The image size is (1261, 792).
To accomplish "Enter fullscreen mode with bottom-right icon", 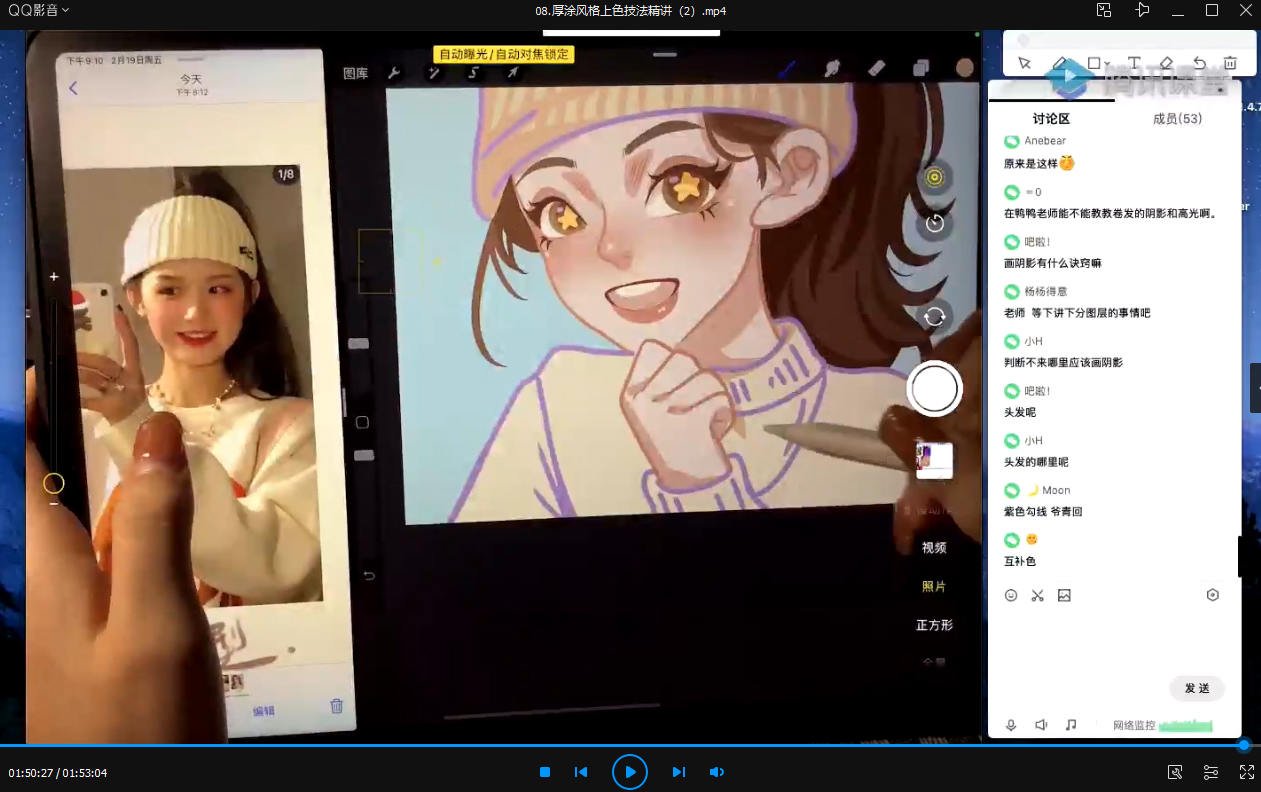I will tap(1247, 772).
